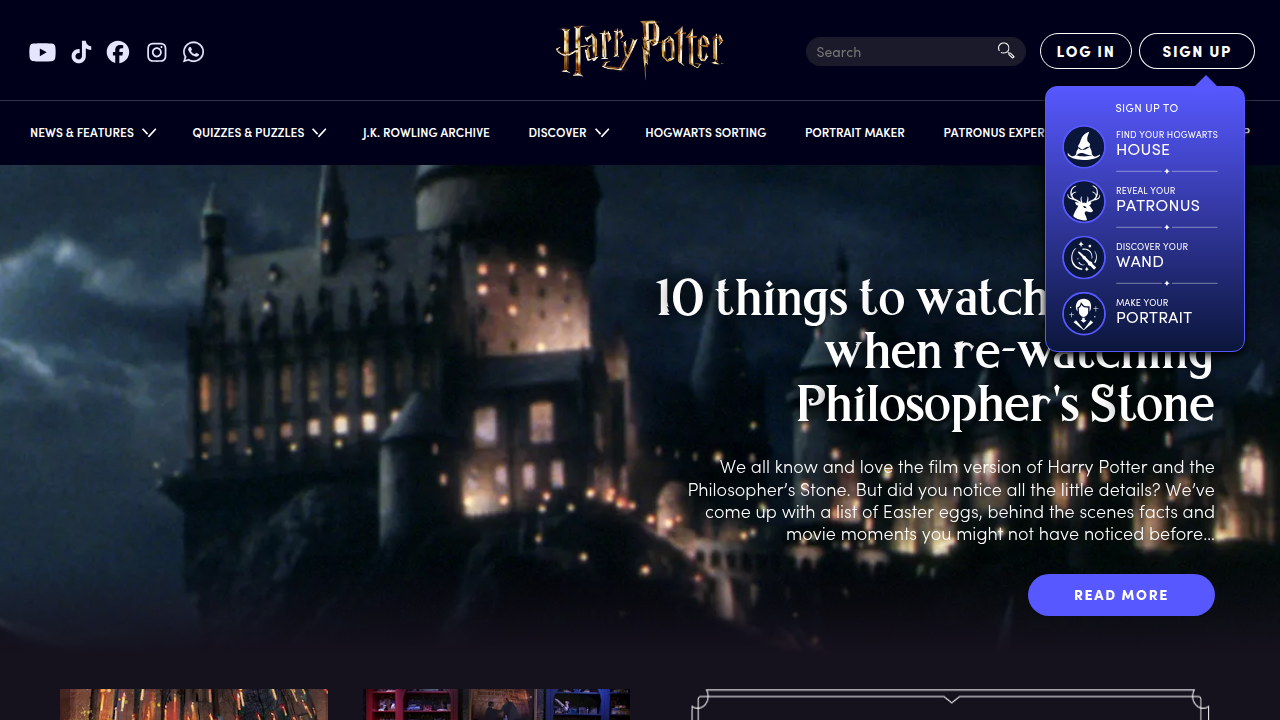Open the '10 things to watch' headline
1280x720 pixels.
coord(935,352)
